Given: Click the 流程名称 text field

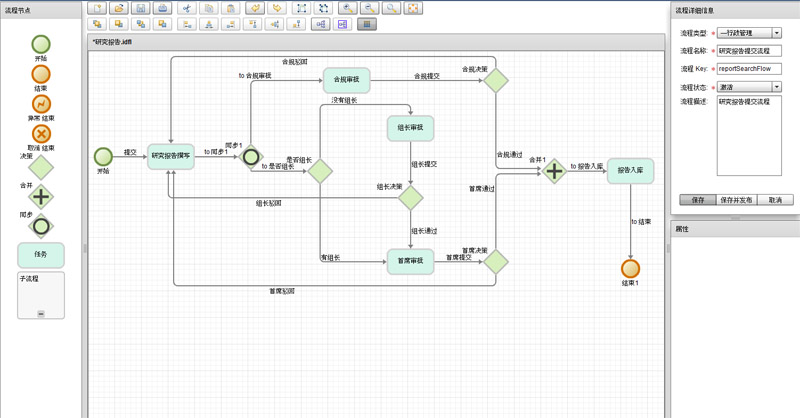Looking at the screenshot, I should pos(749,51).
